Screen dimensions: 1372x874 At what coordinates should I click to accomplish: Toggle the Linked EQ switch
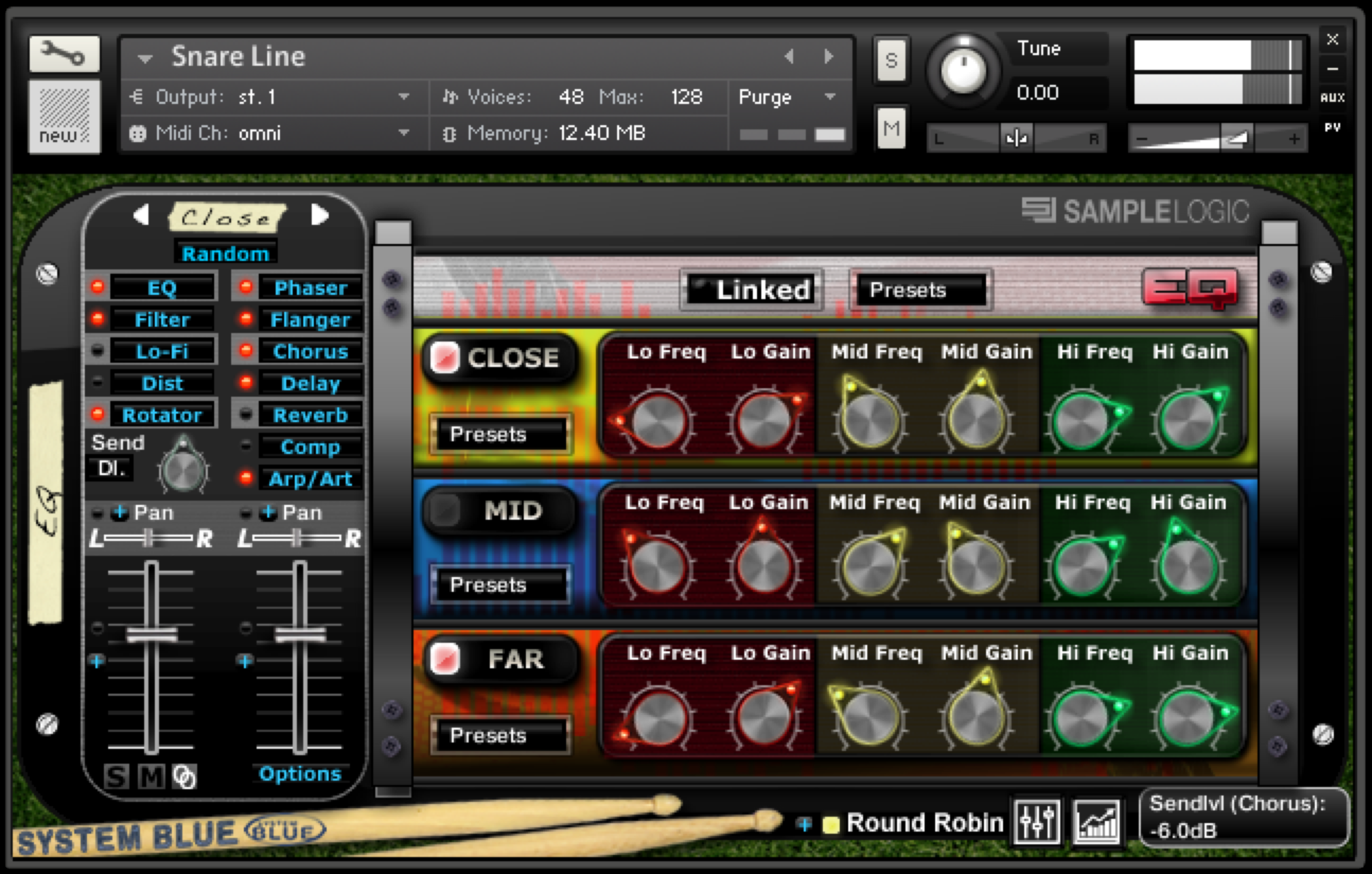(x=752, y=290)
